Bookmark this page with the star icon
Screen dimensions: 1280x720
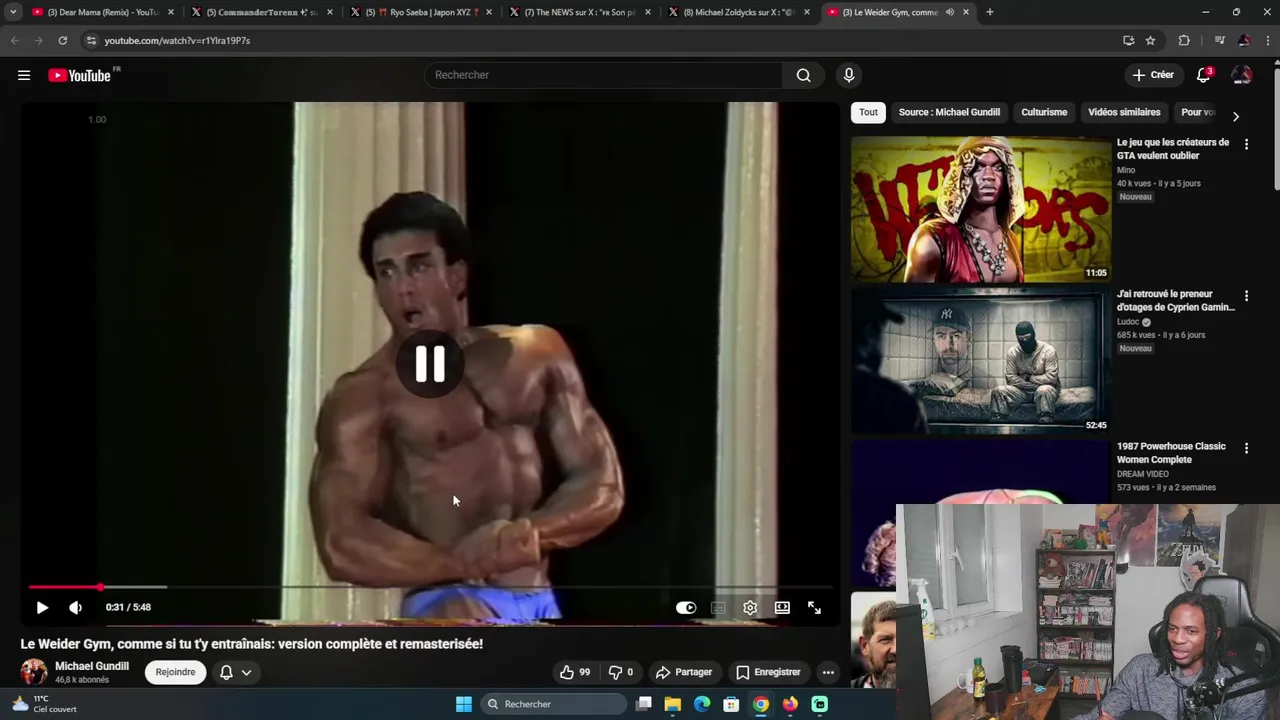coord(1150,40)
